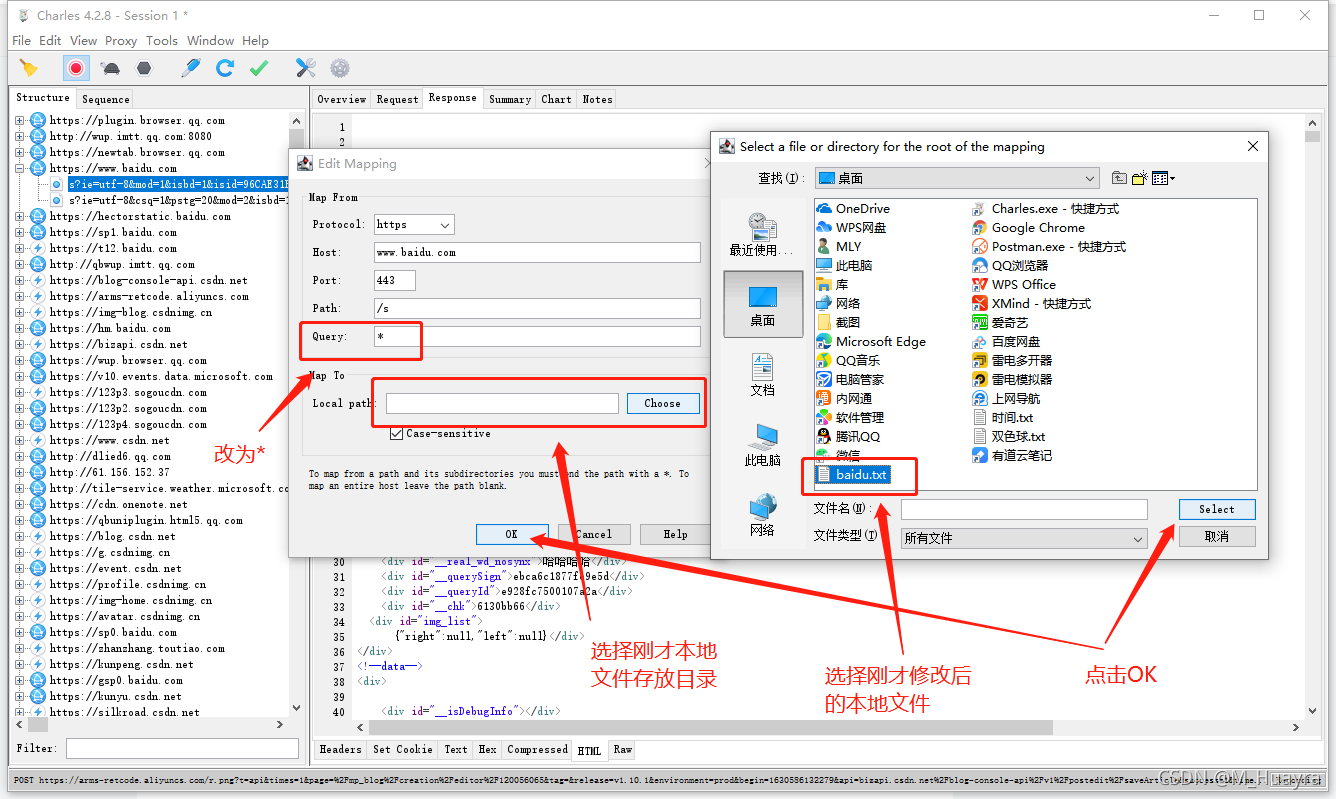Viewport: 1336px width, 799px height.
Task: Go up one folder level in file dialog
Action: coord(1119,178)
